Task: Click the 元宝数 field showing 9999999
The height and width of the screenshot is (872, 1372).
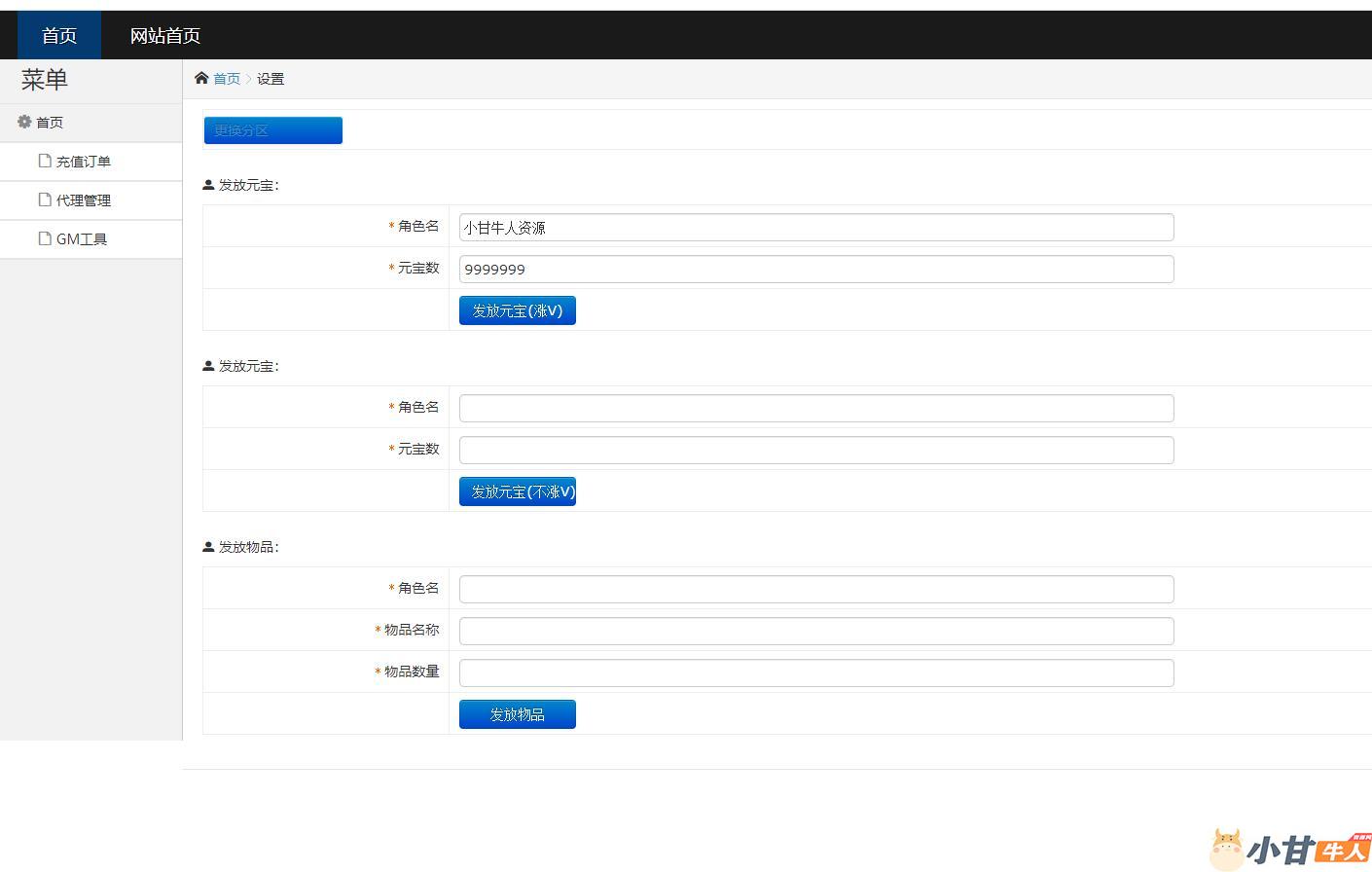Action: (x=815, y=270)
